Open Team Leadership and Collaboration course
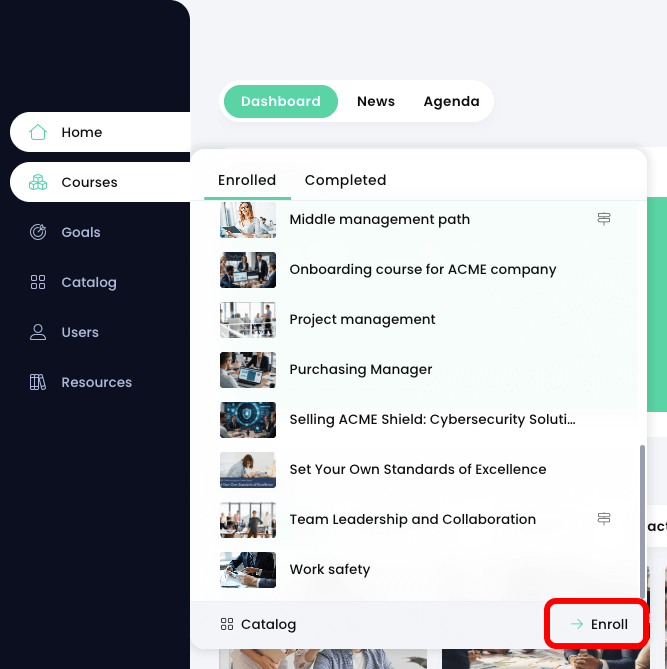Viewport: 667px width, 669px height. pos(418,519)
